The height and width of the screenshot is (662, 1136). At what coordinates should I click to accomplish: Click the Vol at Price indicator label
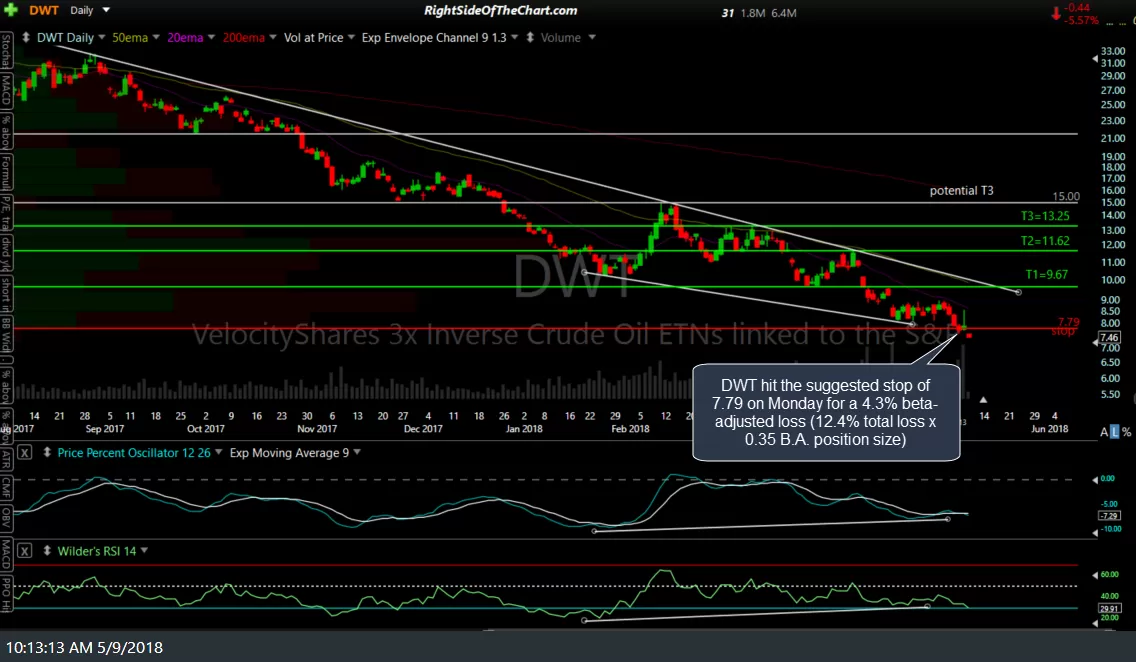[x=314, y=38]
